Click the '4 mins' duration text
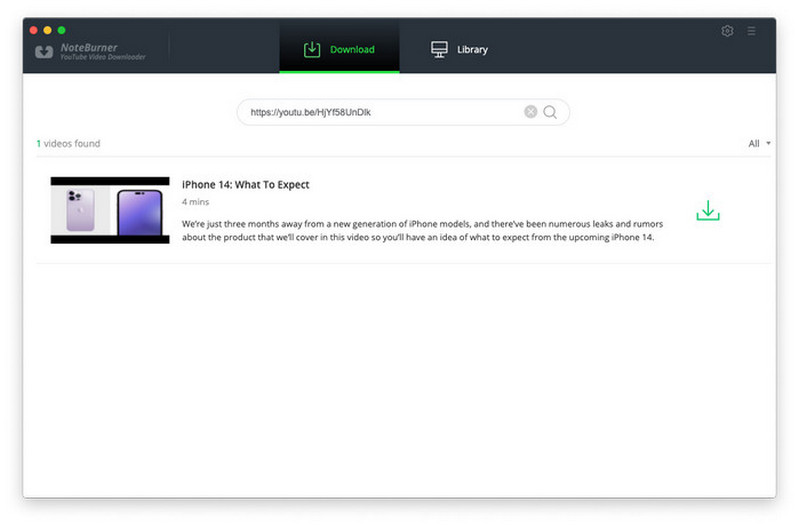Image resolution: width=799 pixels, height=526 pixels. pos(196,202)
